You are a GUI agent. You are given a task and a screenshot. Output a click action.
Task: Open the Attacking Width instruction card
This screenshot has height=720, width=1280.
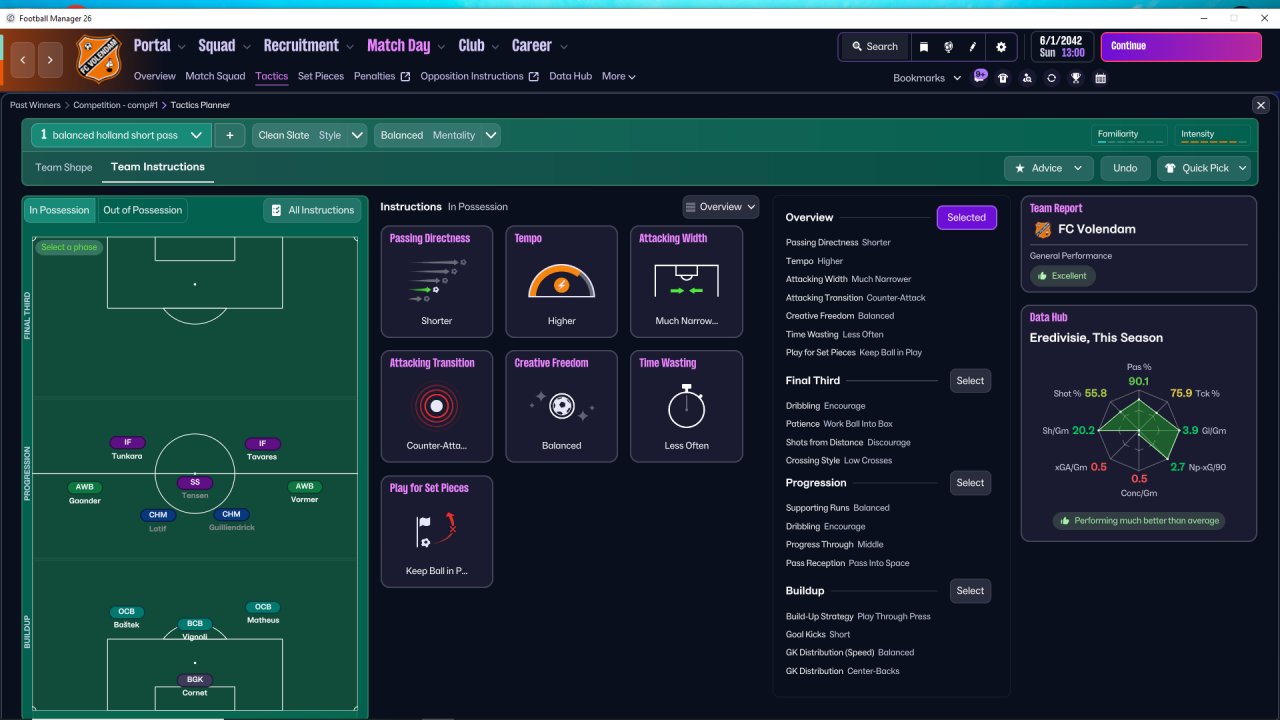click(x=687, y=281)
